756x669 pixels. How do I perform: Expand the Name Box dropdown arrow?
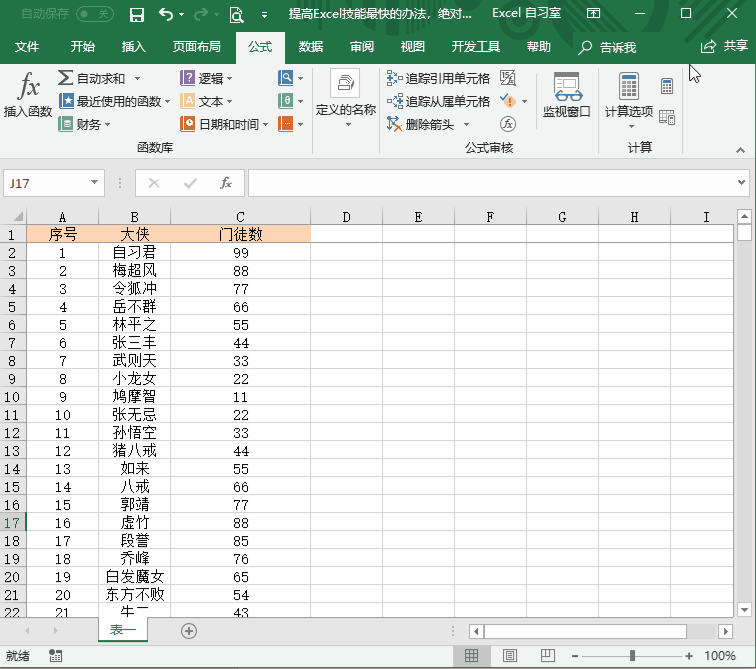click(x=95, y=183)
